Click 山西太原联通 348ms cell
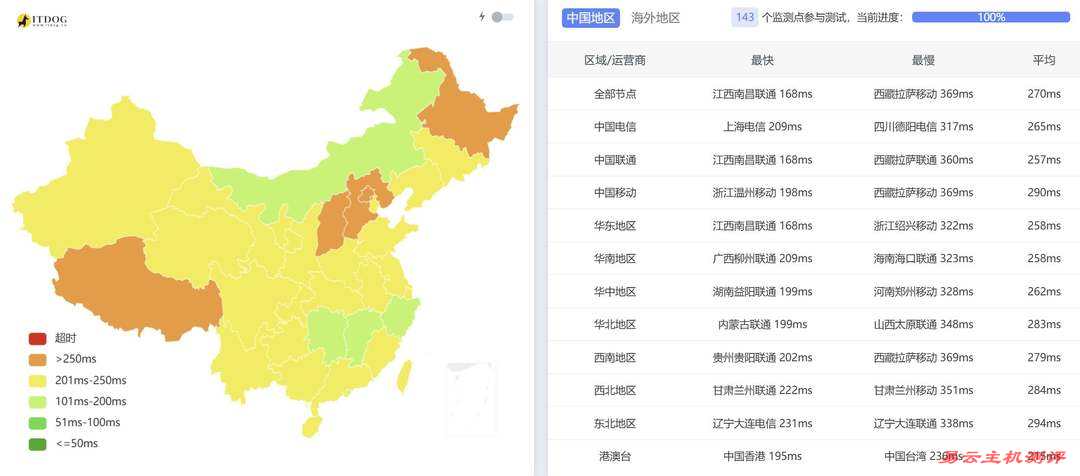Viewport: 1080px width, 476px height. tap(923, 324)
